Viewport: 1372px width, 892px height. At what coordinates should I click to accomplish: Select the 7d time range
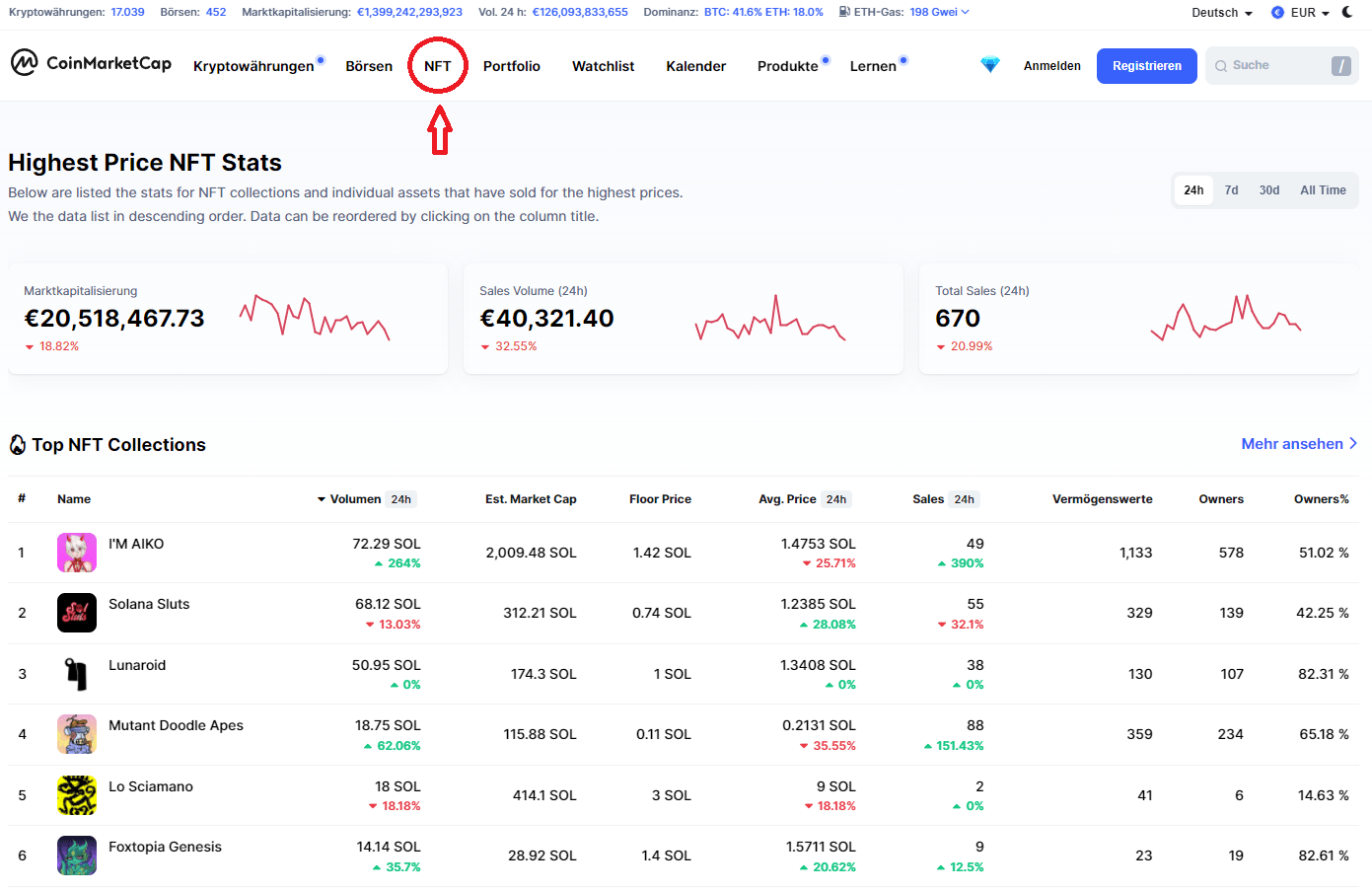pyautogui.click(x=1231, y=190)
